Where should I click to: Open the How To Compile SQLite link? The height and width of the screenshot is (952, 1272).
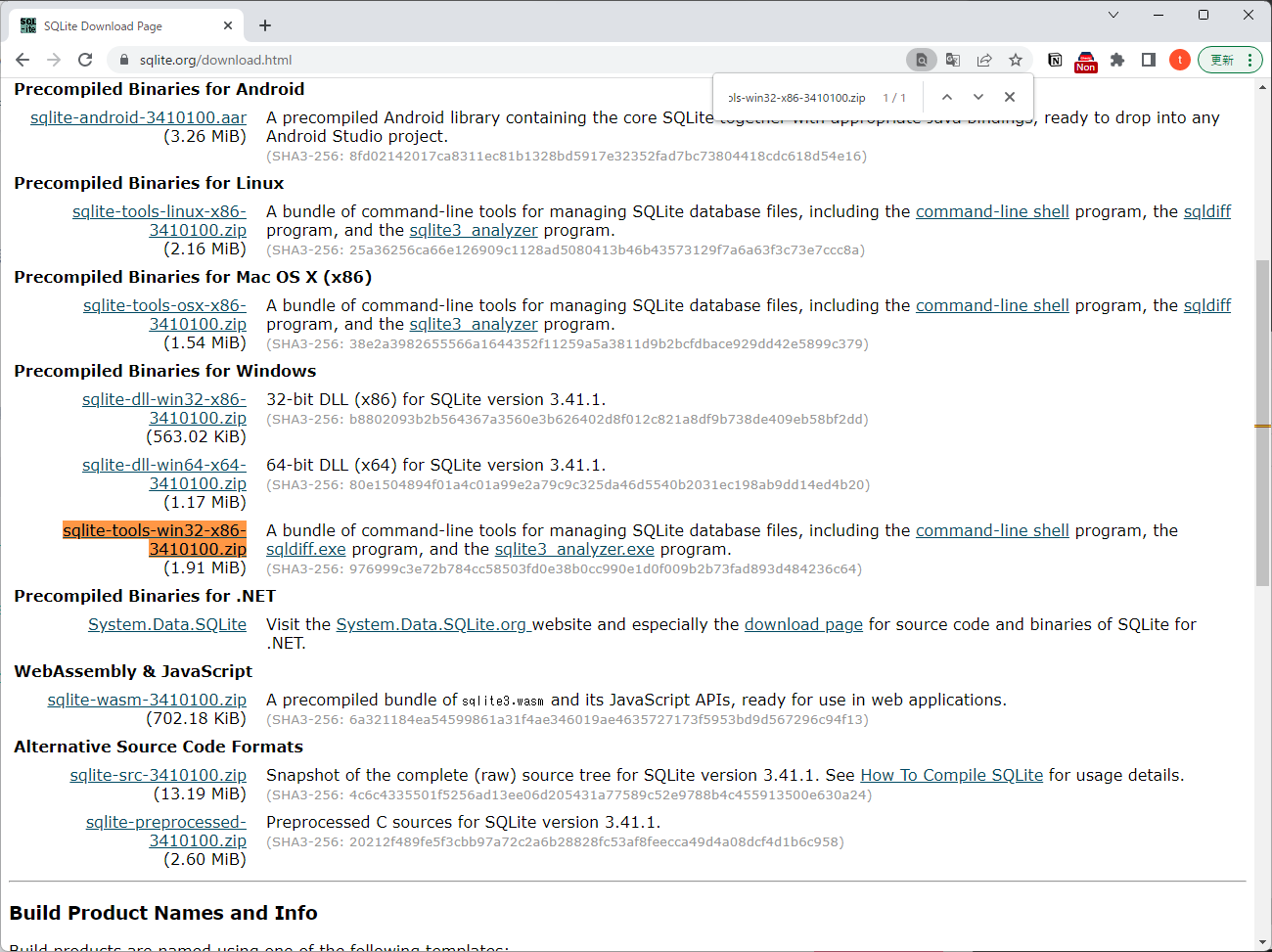click(x=950, y=774)
